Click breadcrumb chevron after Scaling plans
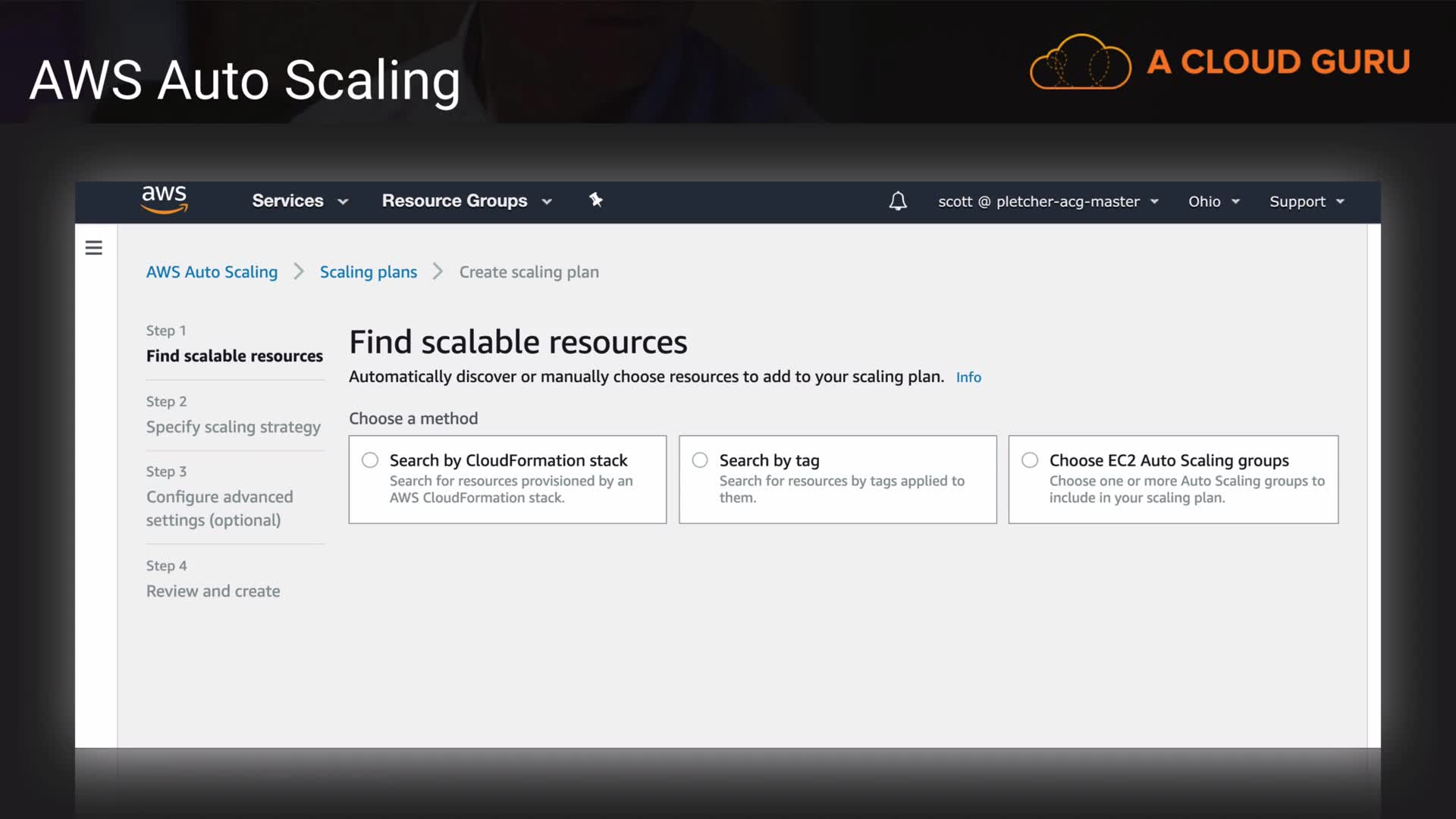Screen dimensions: 1456x819 438,271
